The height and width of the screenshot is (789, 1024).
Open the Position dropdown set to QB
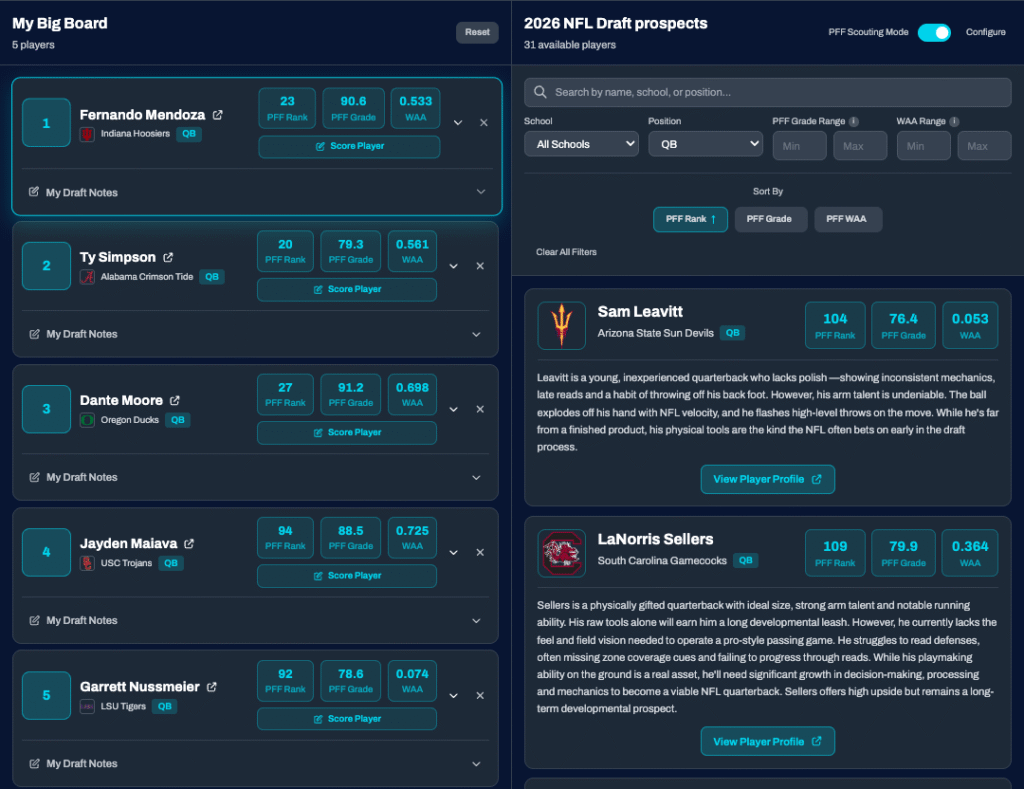point(705,145)
